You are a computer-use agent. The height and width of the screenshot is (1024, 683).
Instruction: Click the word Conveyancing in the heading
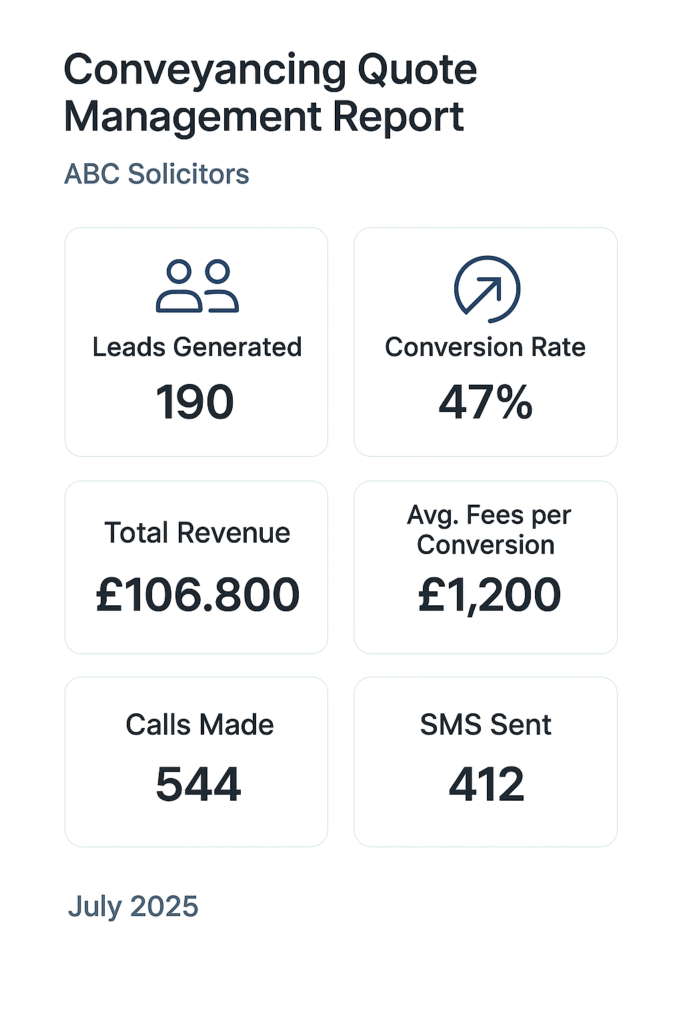point(205,71)
